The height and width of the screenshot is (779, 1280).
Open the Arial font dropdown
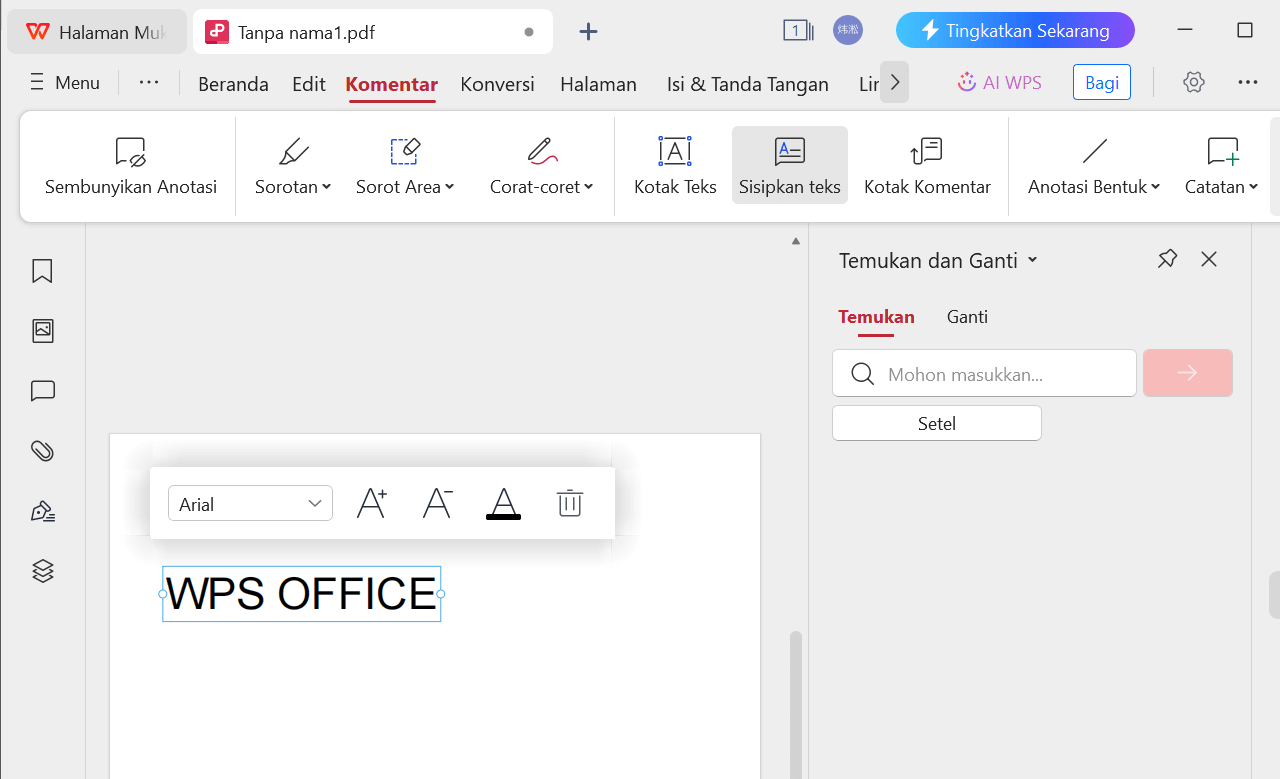coord(250,503)
